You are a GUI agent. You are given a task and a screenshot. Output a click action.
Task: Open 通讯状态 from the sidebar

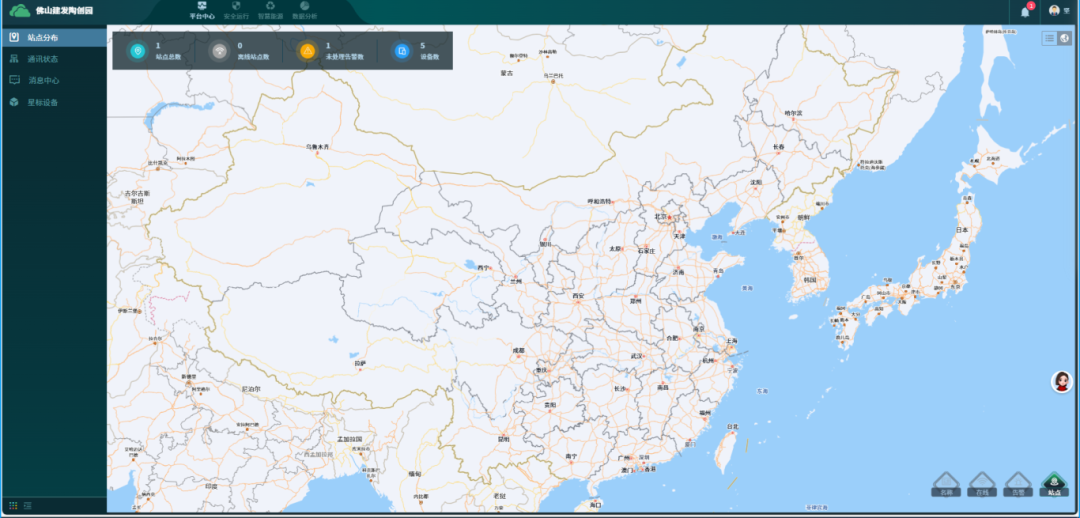[54, 59]
